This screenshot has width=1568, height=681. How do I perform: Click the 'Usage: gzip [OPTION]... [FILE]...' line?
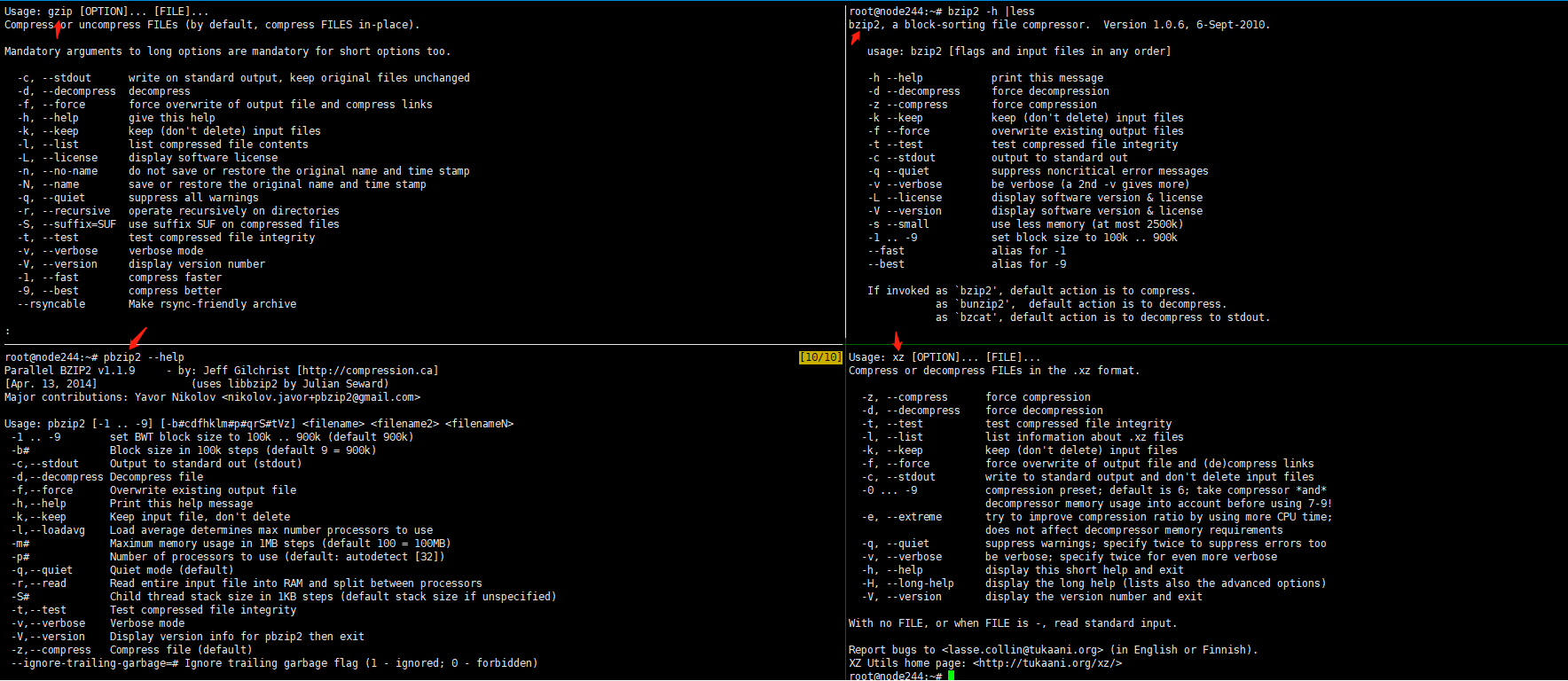106,12
